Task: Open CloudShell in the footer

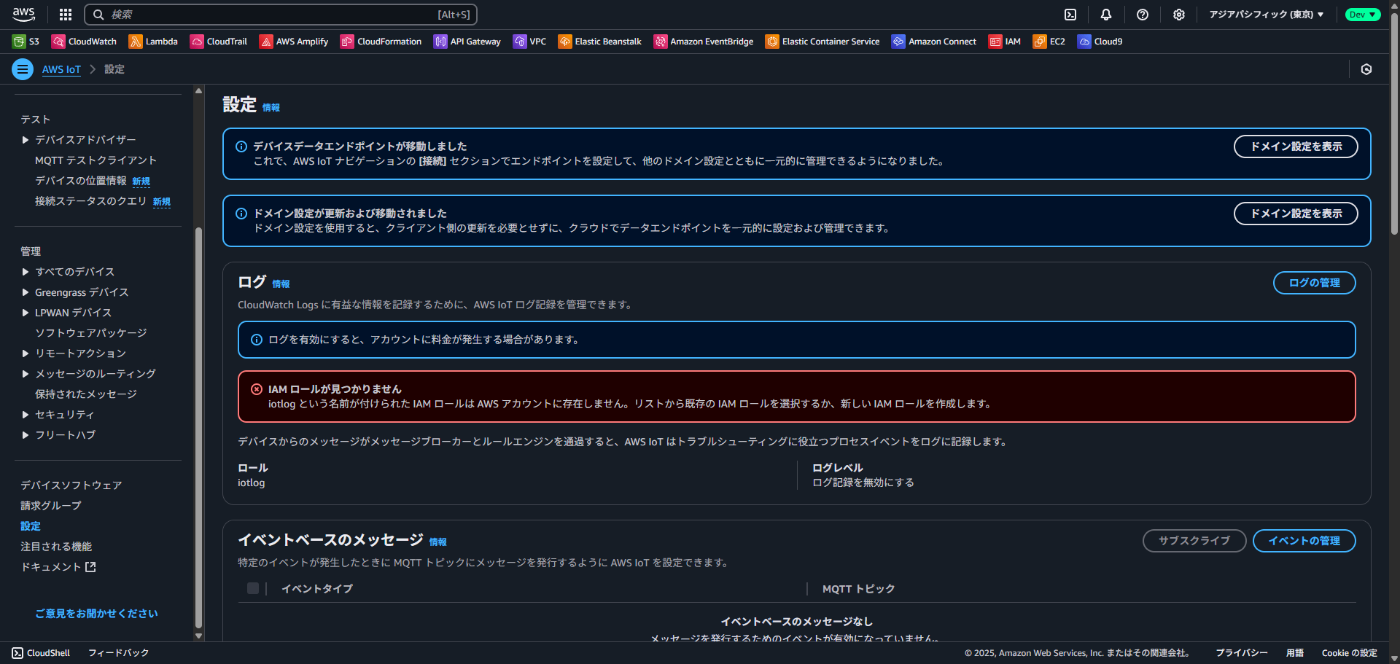Action: pos(41,653)
